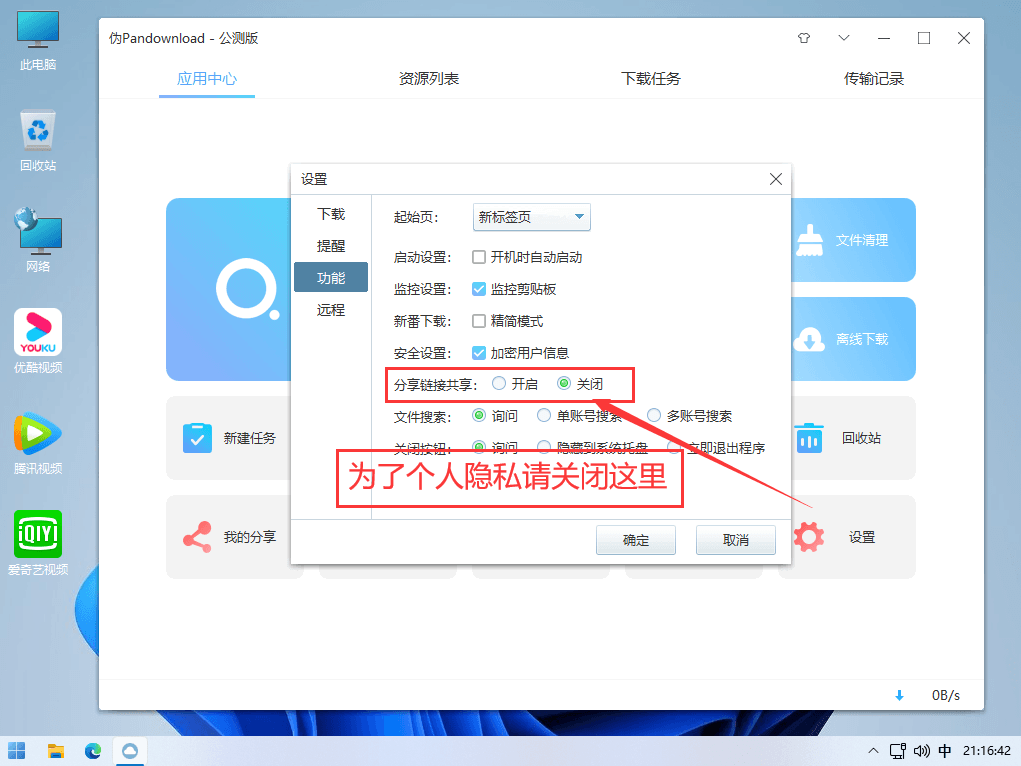The width and height of the screenshot is (1021, 766).
Task: Switch to 传输记录 tab
Action: 874,79
